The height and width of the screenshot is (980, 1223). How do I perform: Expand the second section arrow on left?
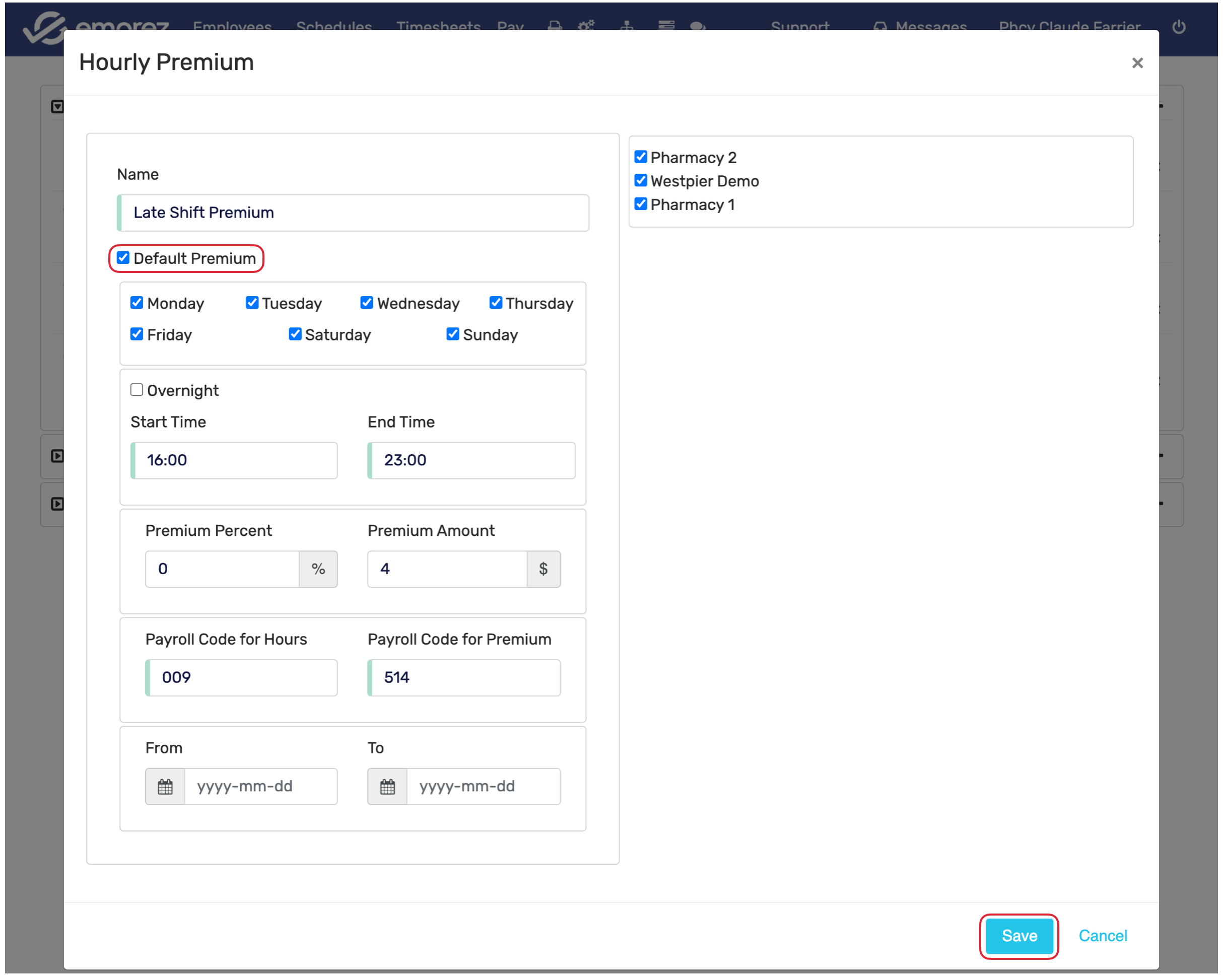click(x=57, y=456)
